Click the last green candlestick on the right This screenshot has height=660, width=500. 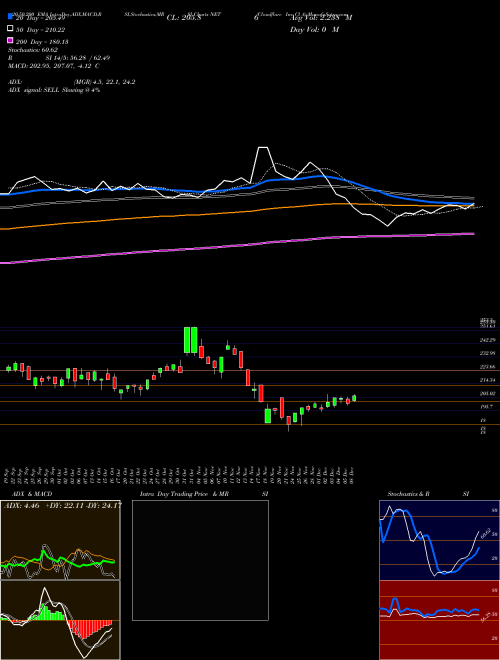(354, 398)
